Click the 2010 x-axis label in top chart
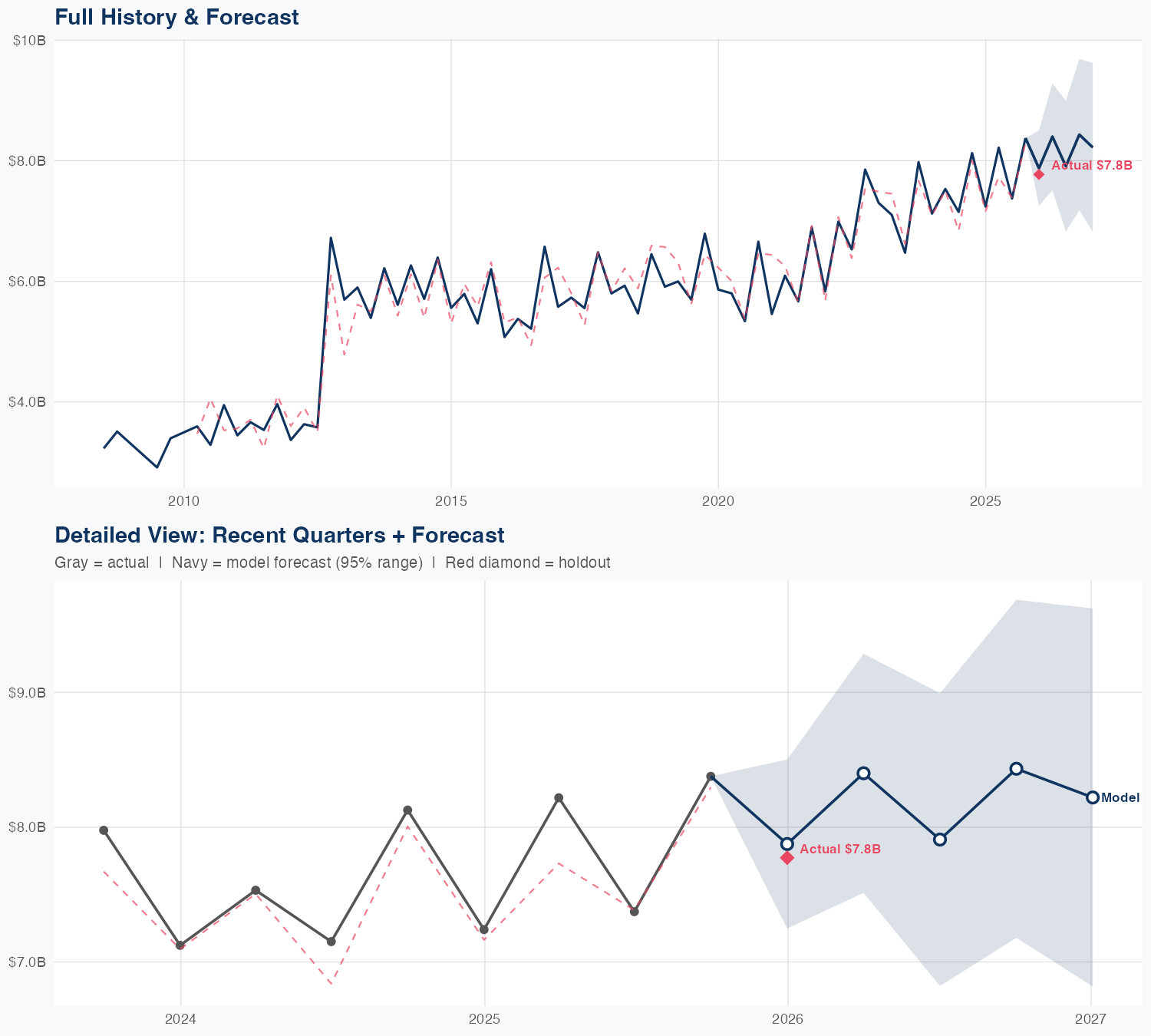Viewport: 1151px width, 1036px height. [183, 502]
